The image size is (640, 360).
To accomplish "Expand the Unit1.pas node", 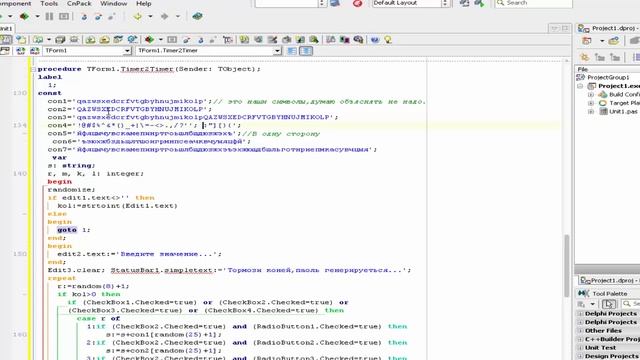I will click(591, 111).
